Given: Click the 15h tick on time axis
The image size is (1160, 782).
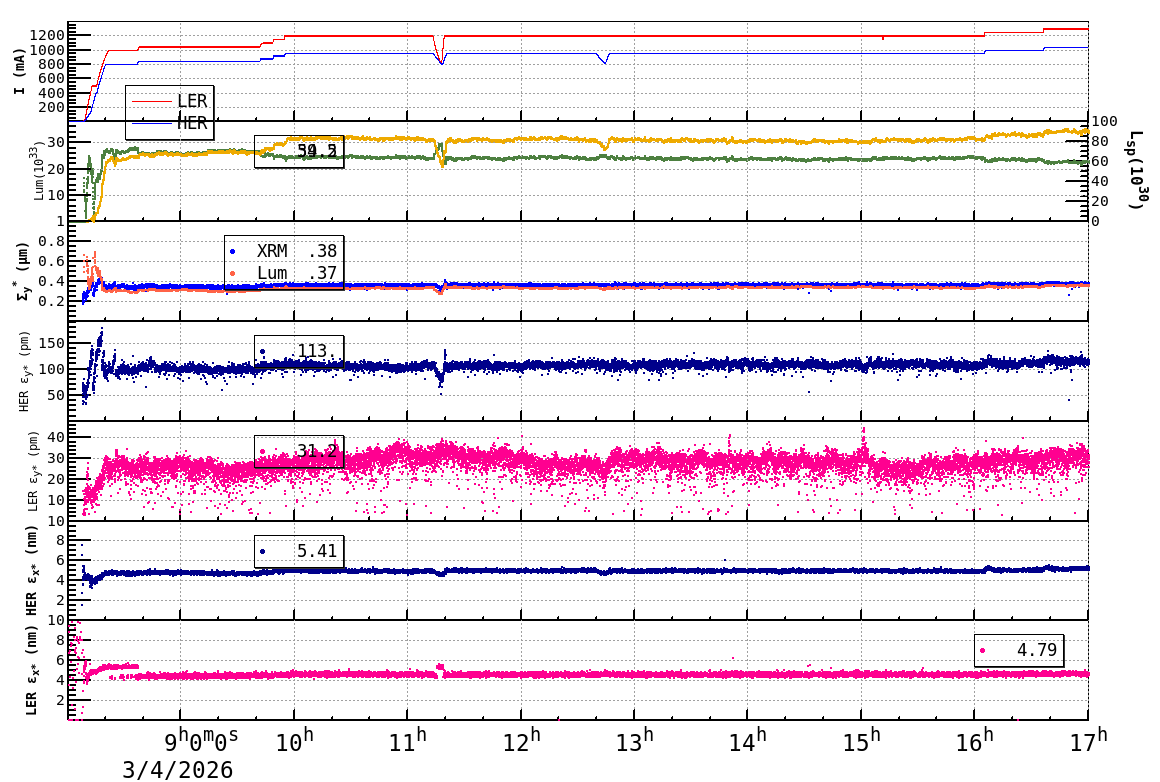Looking at the screenshot, I should pos(861,740).
